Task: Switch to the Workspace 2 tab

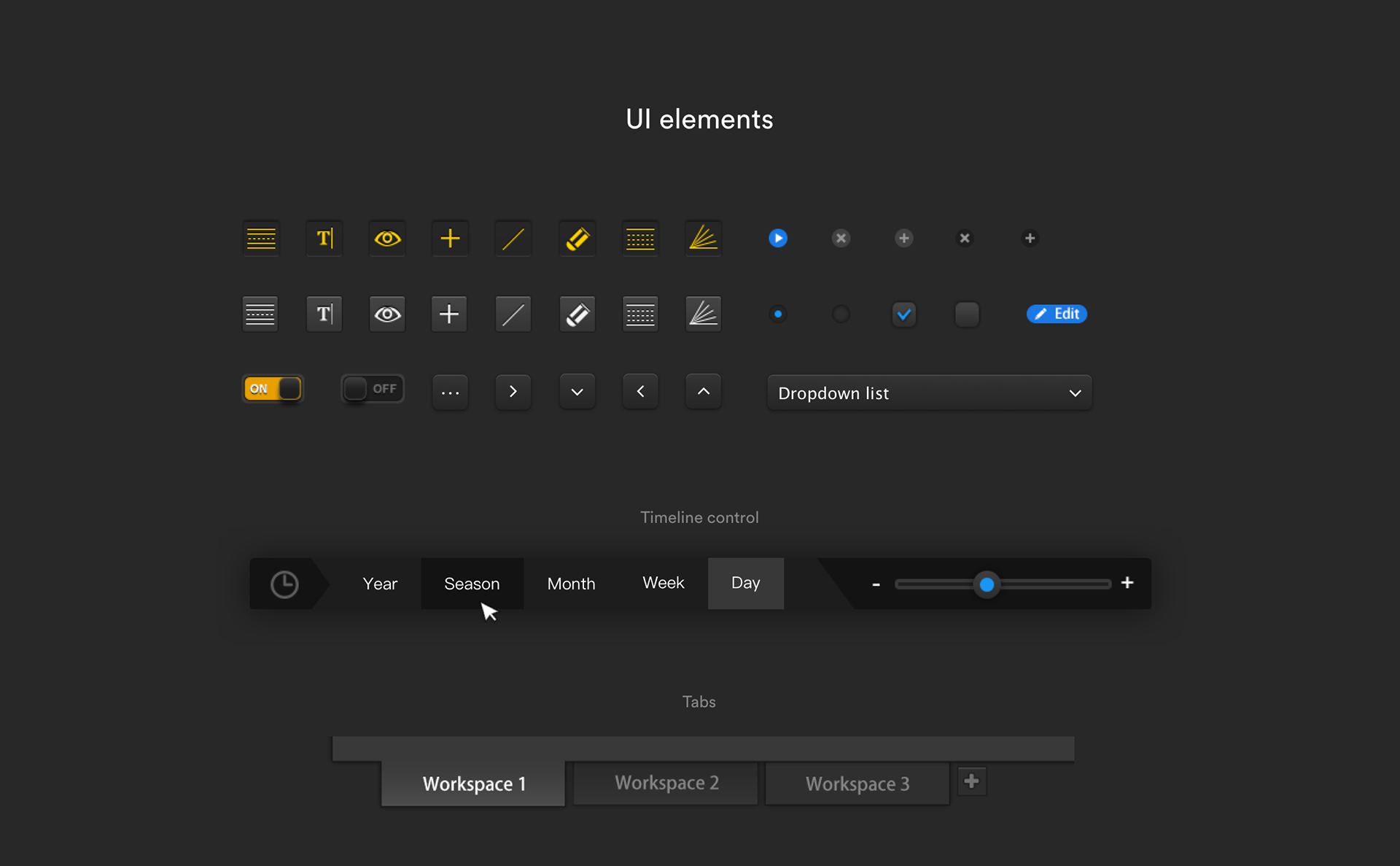Action: 666,784
